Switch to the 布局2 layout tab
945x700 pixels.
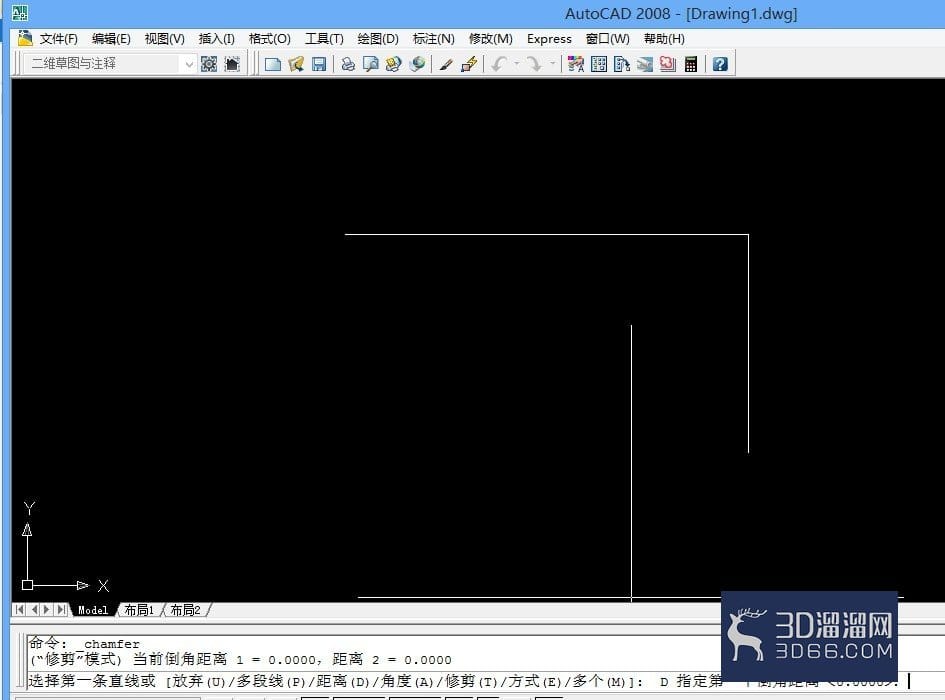[186, 610]
